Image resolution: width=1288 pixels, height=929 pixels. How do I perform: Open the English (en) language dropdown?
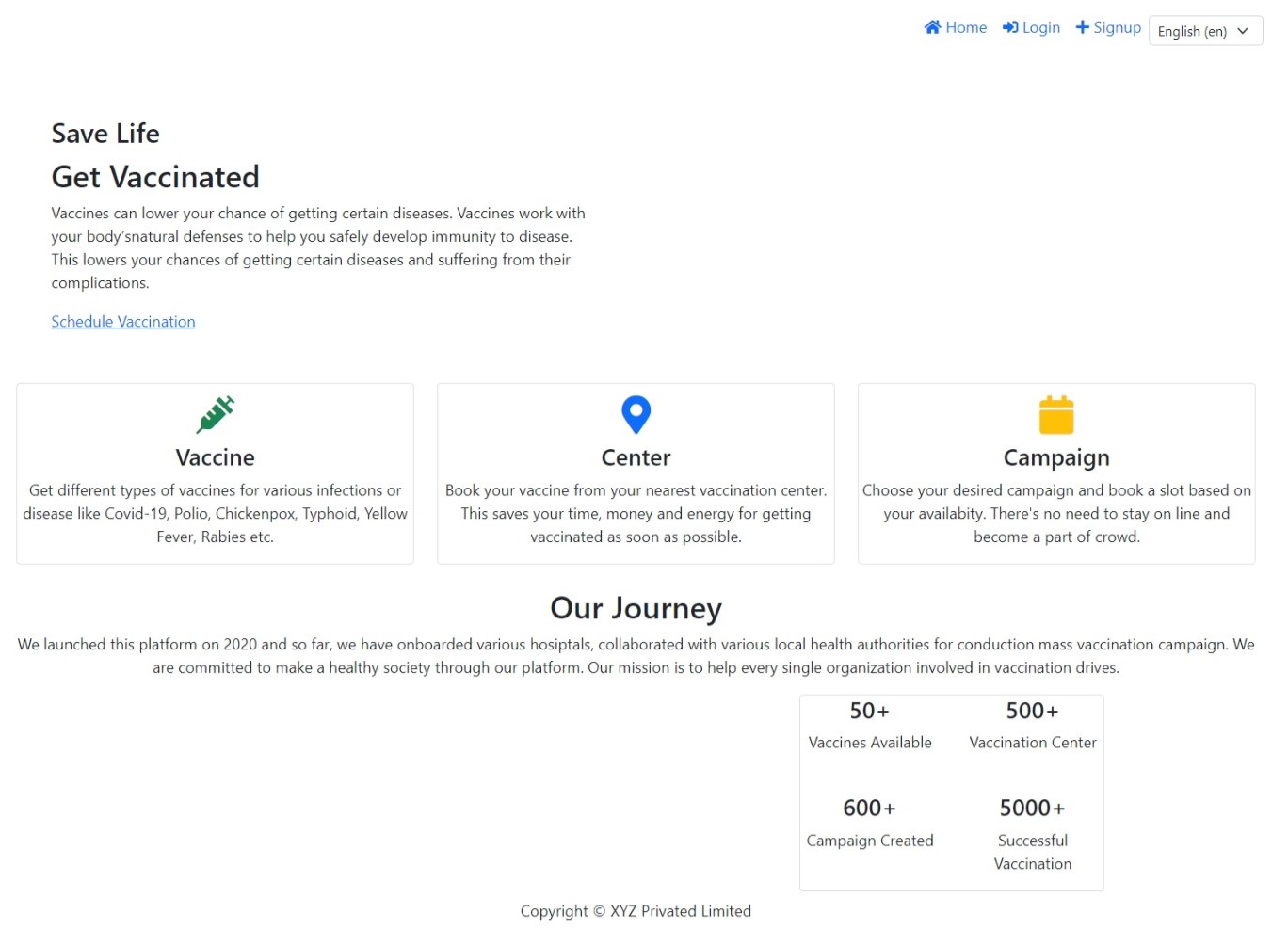(1192, 31)
